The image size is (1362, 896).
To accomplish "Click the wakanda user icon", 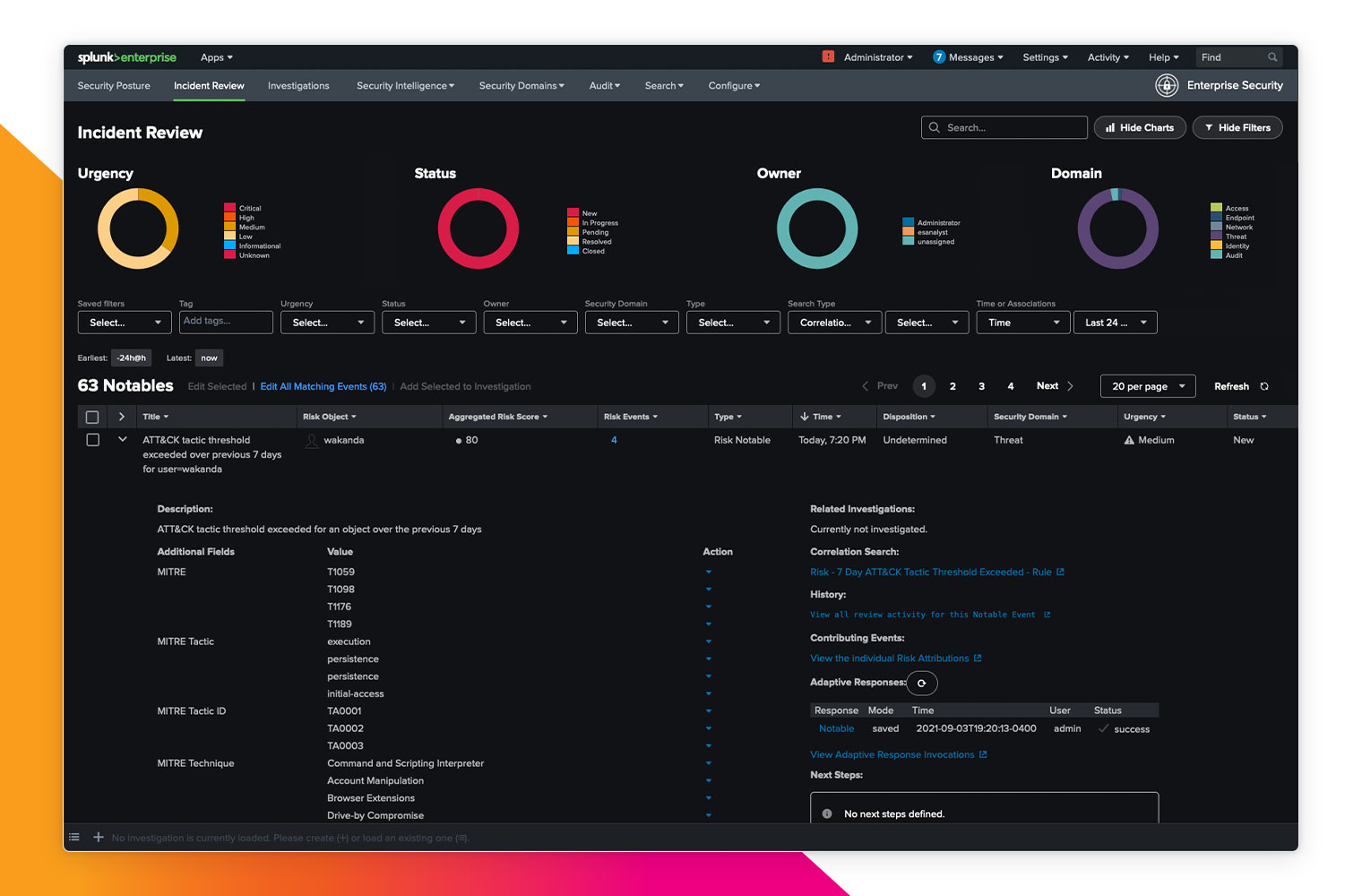I will [x=312, y=441].
